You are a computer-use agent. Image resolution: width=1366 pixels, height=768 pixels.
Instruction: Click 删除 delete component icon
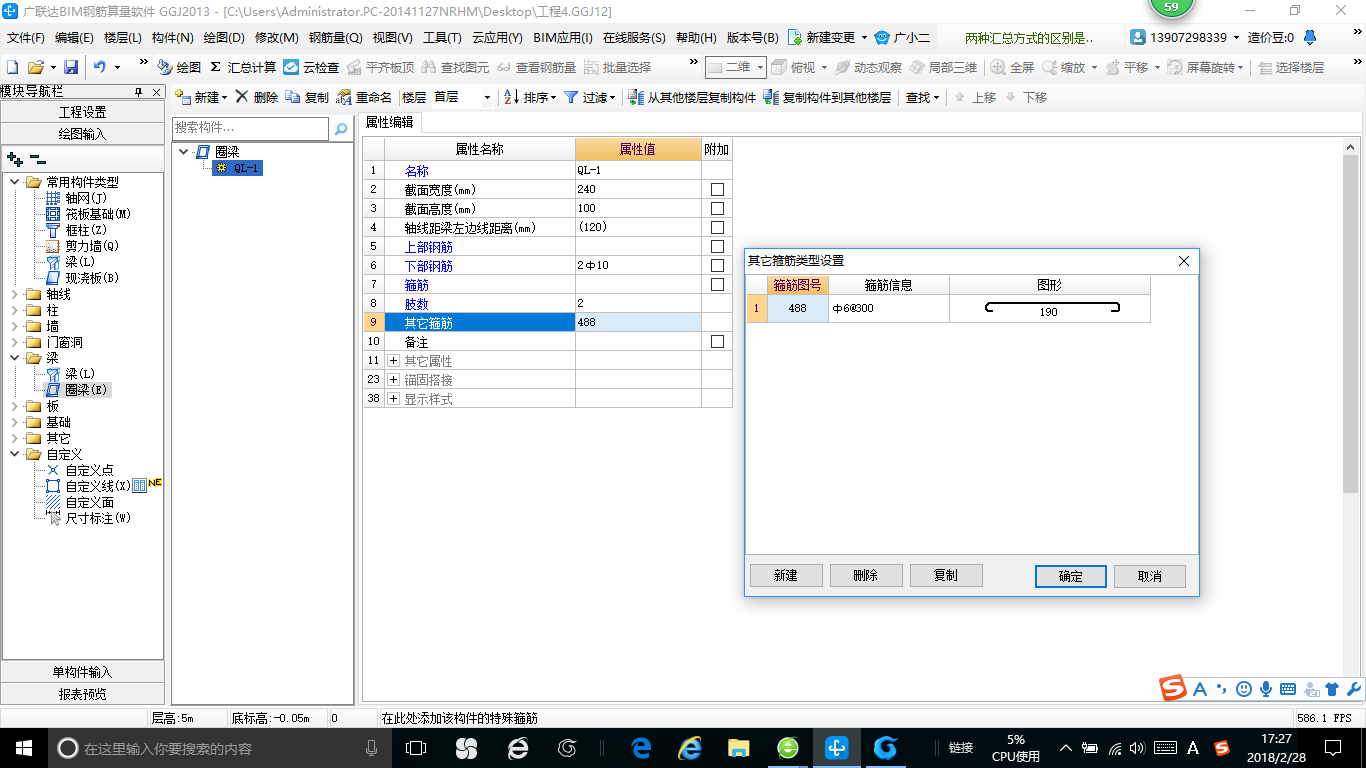256,97
